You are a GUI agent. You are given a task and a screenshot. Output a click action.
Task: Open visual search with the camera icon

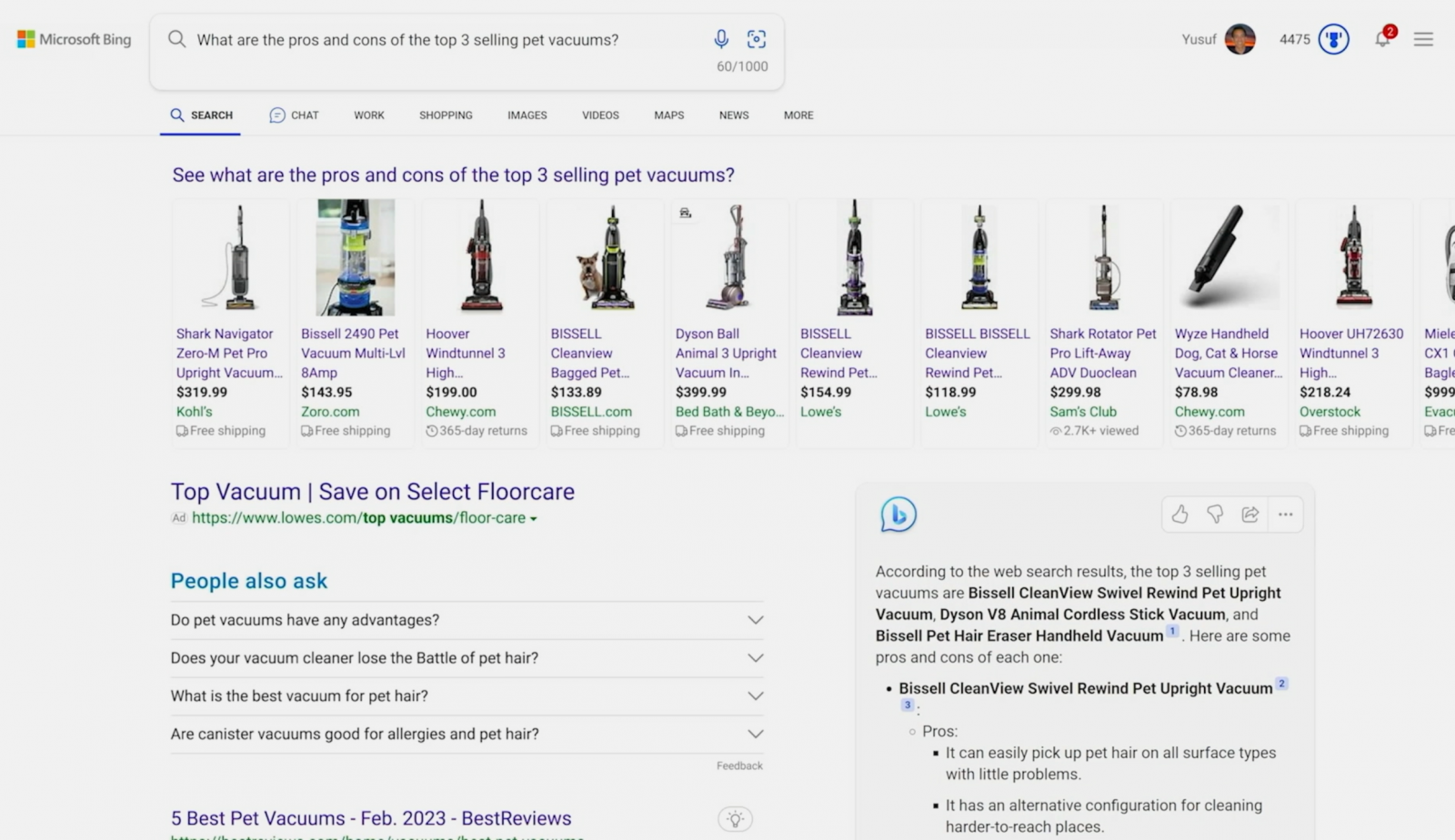[x=757, y=39]
